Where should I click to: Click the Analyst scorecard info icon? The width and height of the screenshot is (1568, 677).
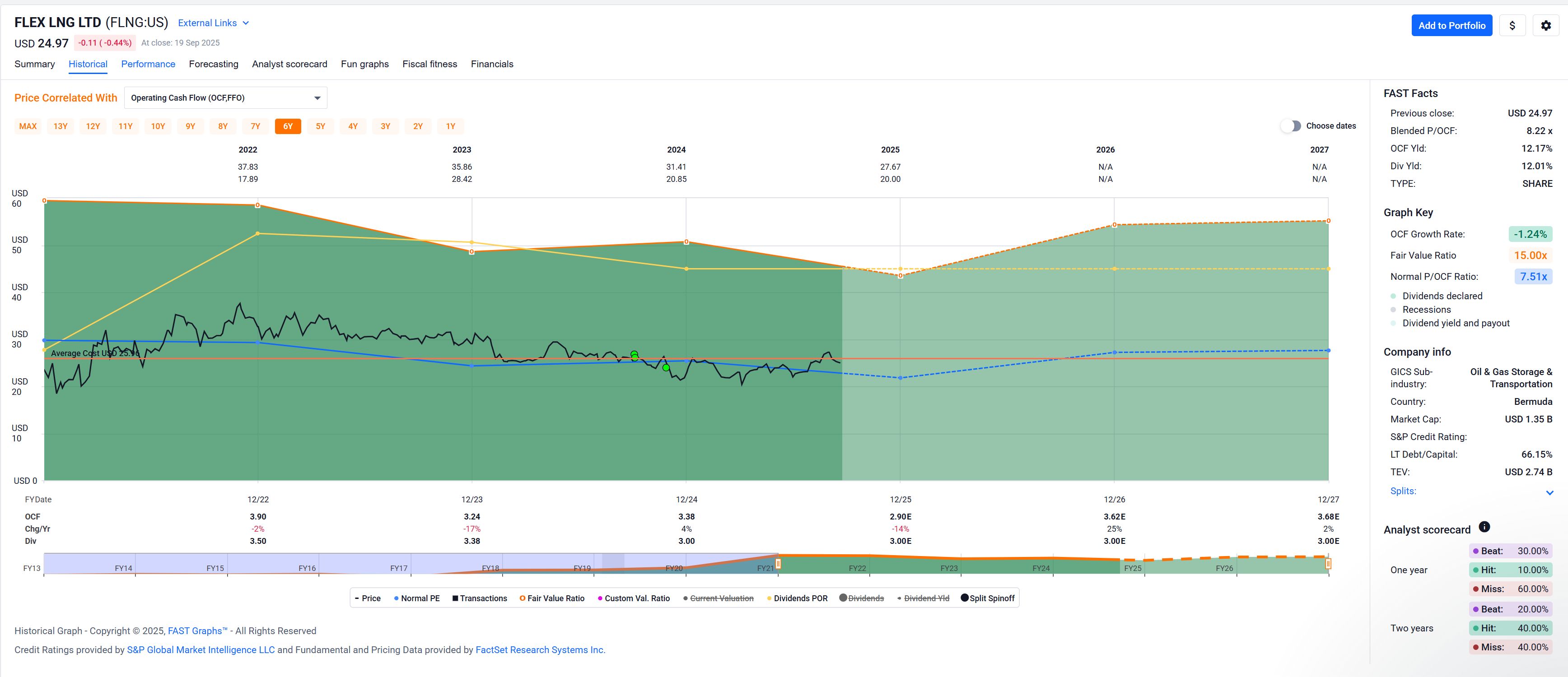tap(1484, 527)
